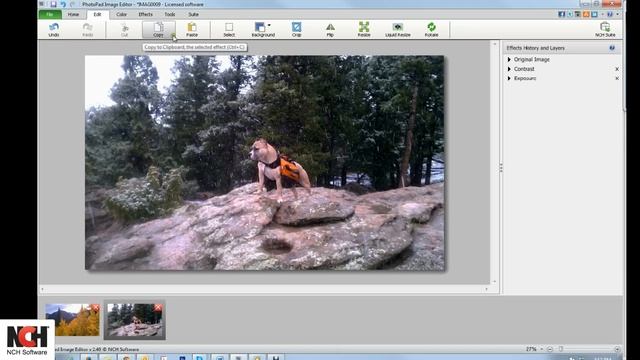Click the horizontal scrollbar left arrow
This screenshot has height=360, width=640.
[42, 289]
